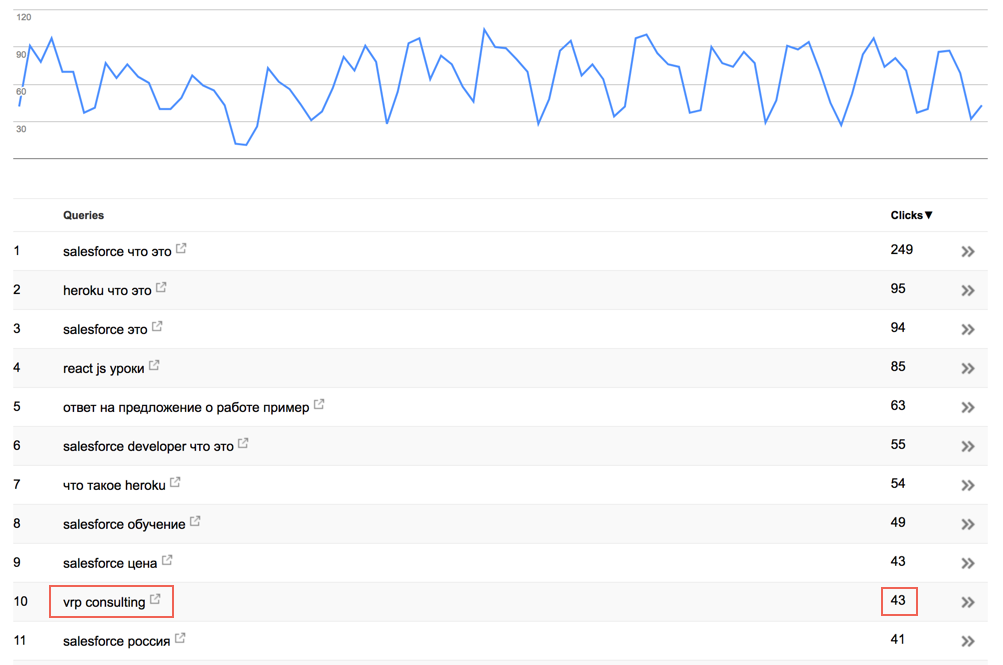This screenshot has height=665, width=1003.
Task: Click the highest peak on clicks chart line
Action: coord(484,29)
